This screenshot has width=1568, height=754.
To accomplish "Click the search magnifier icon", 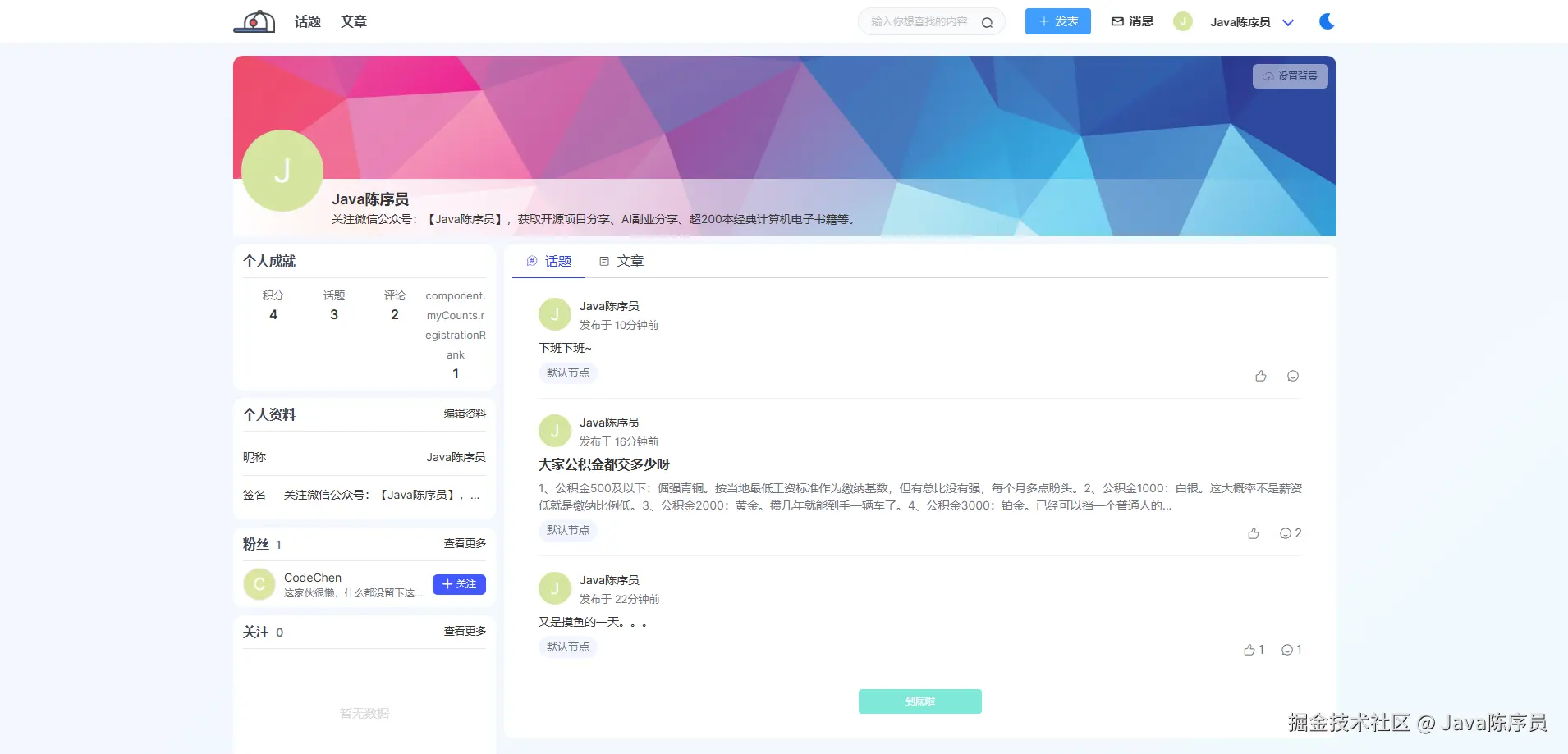I will [x=988, y=22].
